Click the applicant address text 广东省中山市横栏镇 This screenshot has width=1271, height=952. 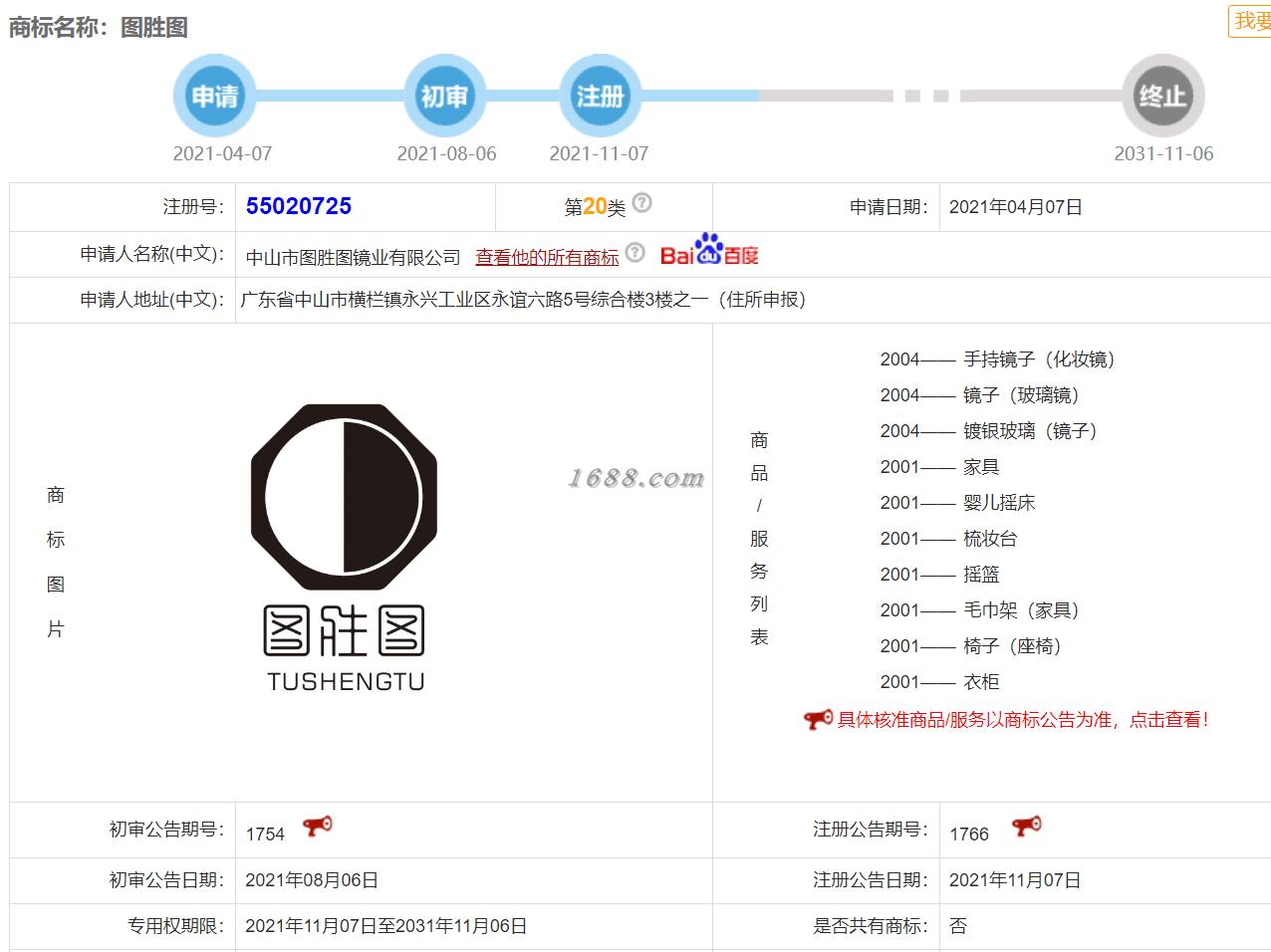pyautogui.click(x=523, y=300)
